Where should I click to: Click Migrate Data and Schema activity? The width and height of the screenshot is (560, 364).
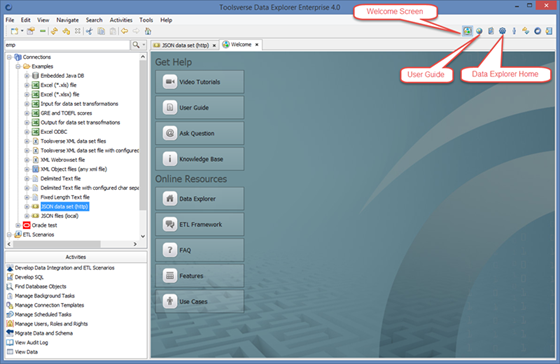[x=44, y=333]
